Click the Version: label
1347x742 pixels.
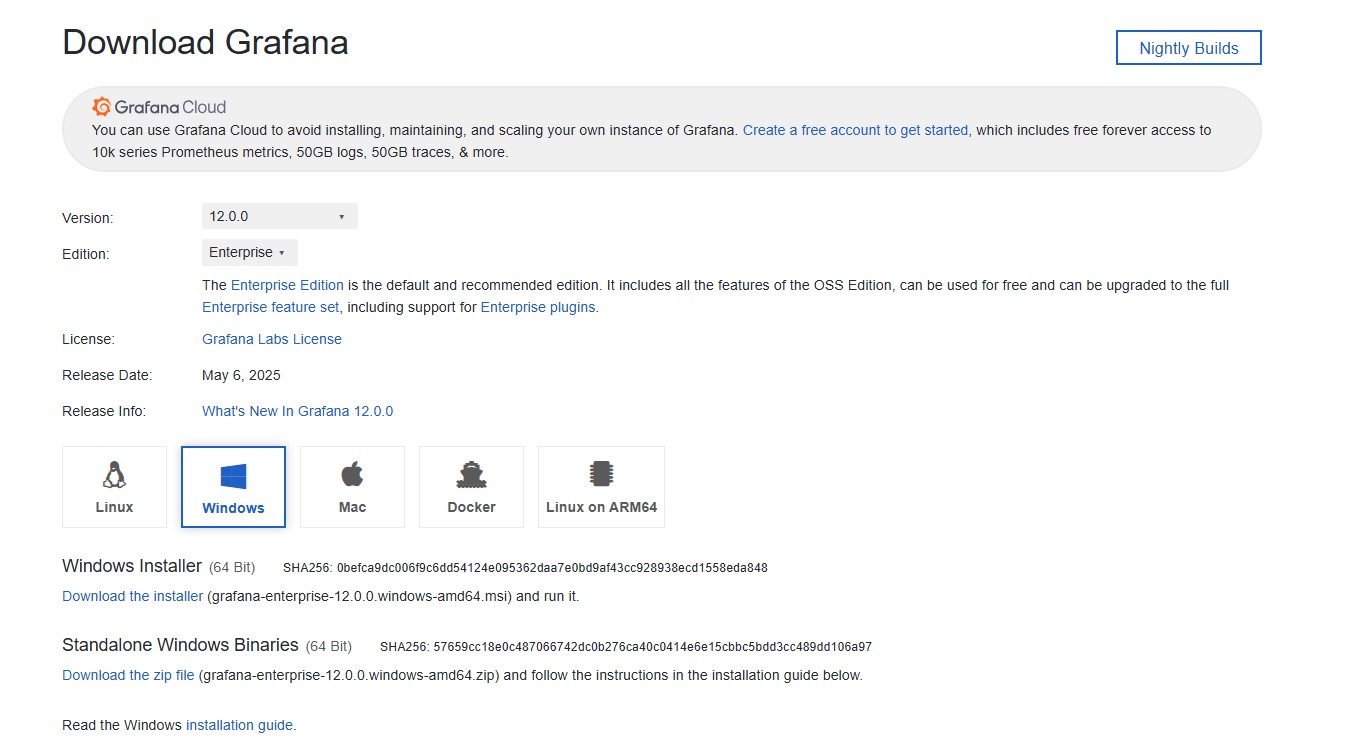88,218
